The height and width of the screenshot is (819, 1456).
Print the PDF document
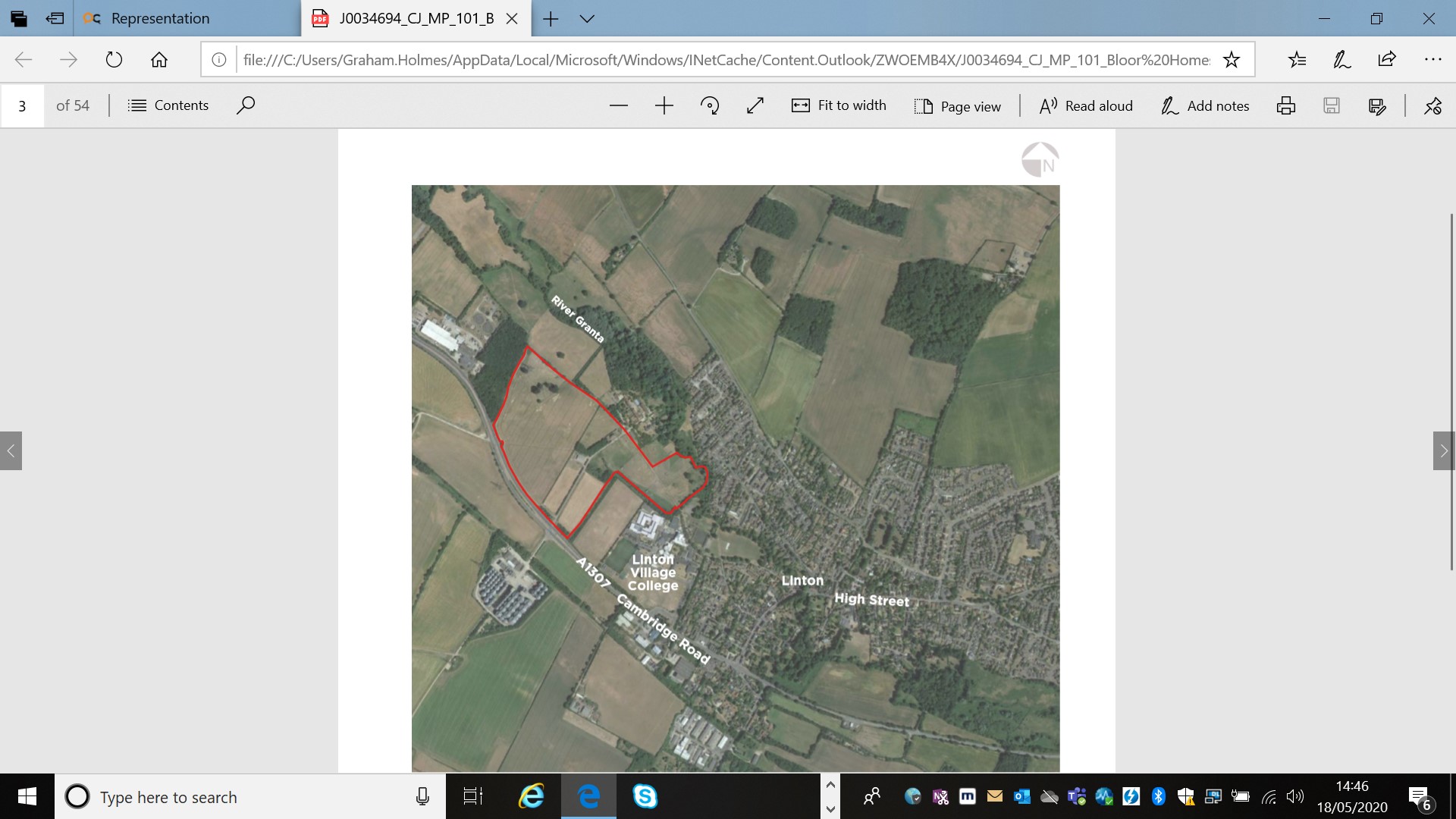pyautogui.click(x=1285, y=105)
